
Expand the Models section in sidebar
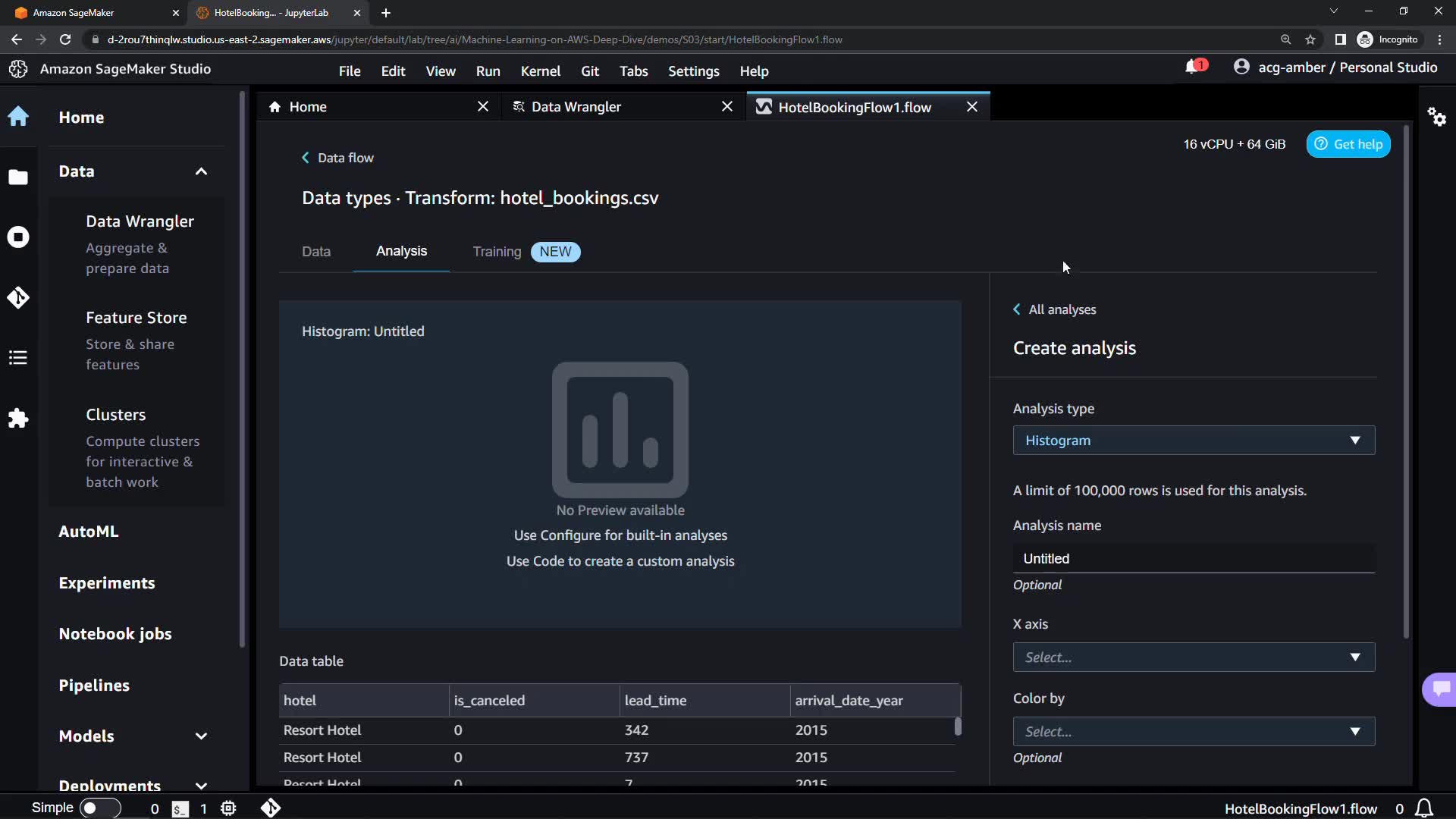click(x=201, y=736)
